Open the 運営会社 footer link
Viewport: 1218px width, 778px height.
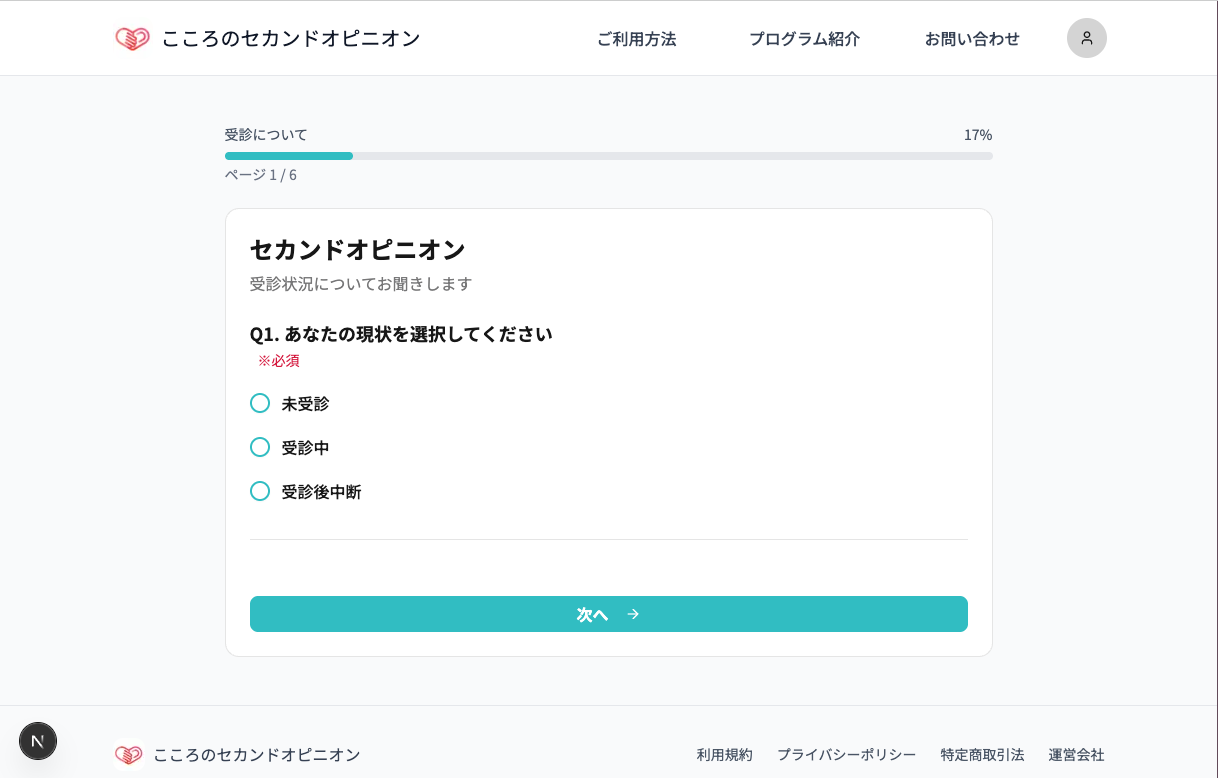coord(1076,755)
